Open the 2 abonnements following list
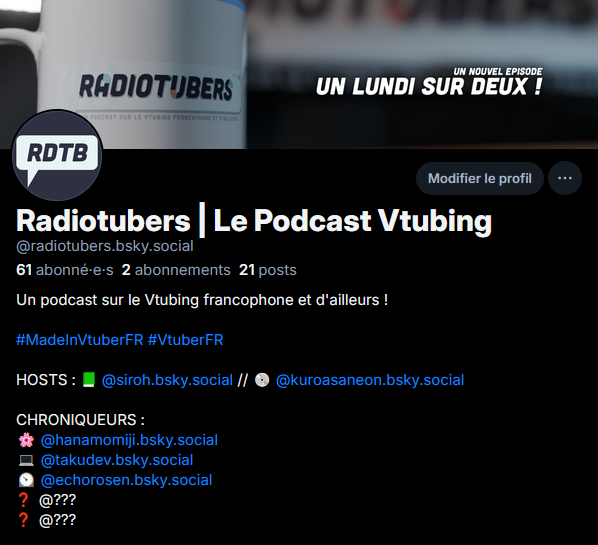The height and width of the screenshot is (545, 598). (x=176, y=270)
